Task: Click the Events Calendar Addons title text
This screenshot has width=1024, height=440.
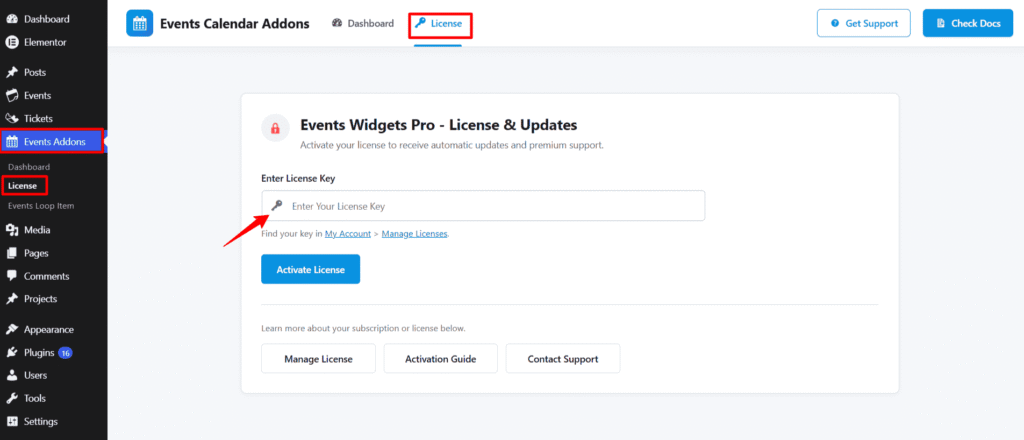Action: click(x=234, y=24)
